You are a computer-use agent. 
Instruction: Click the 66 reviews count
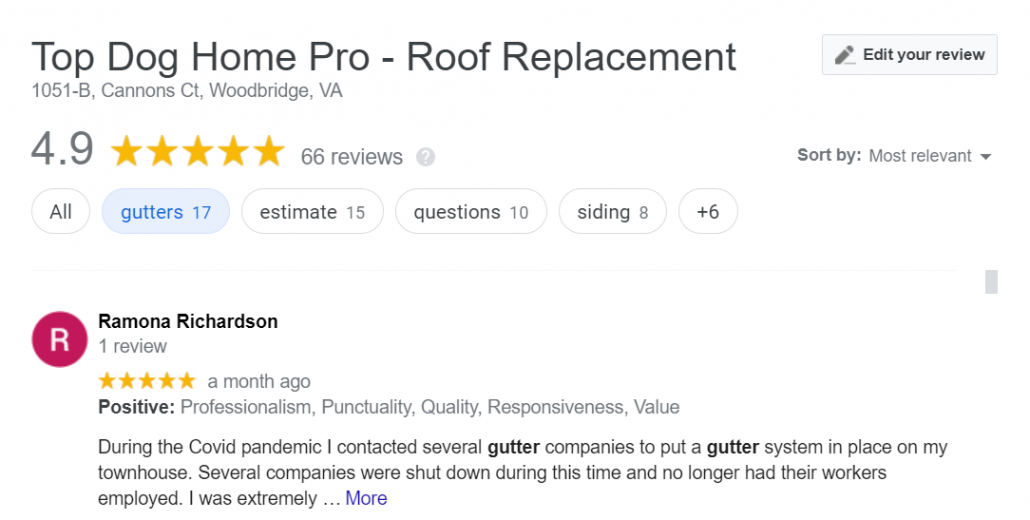[x=351, y=157]
